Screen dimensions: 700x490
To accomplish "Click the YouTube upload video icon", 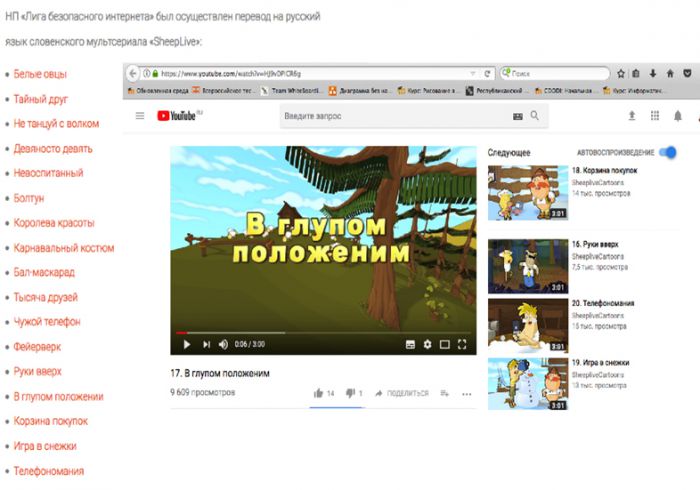I will (x=632, y=116).
